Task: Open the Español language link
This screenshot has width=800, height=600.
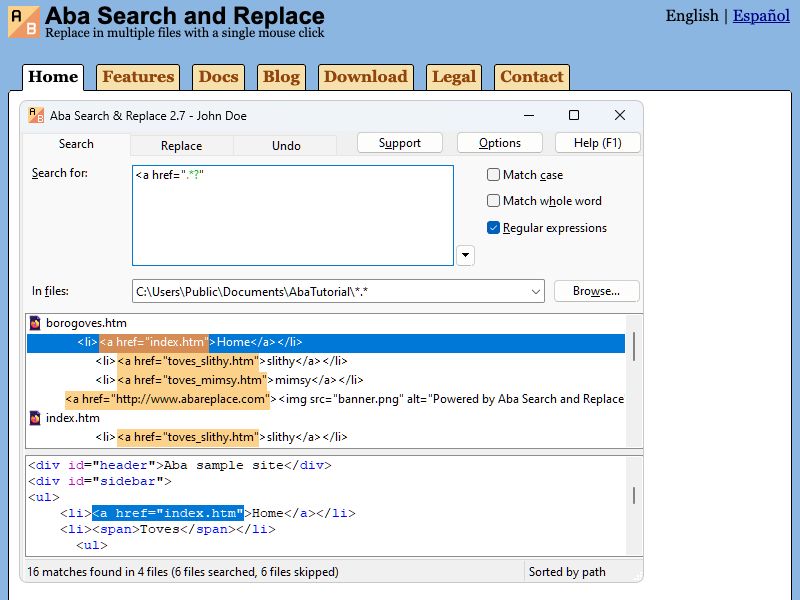Action: click(x=760, y=16)
